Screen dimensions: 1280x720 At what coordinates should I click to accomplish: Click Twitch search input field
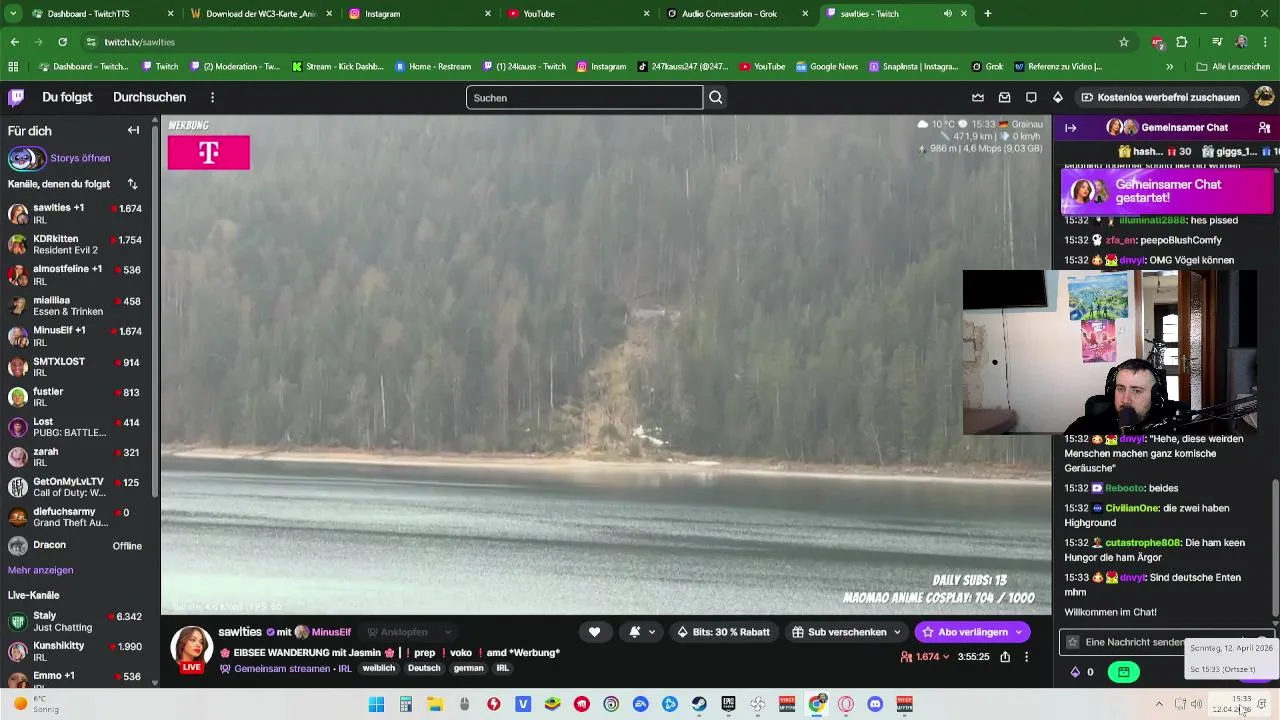tap(584, 97)
